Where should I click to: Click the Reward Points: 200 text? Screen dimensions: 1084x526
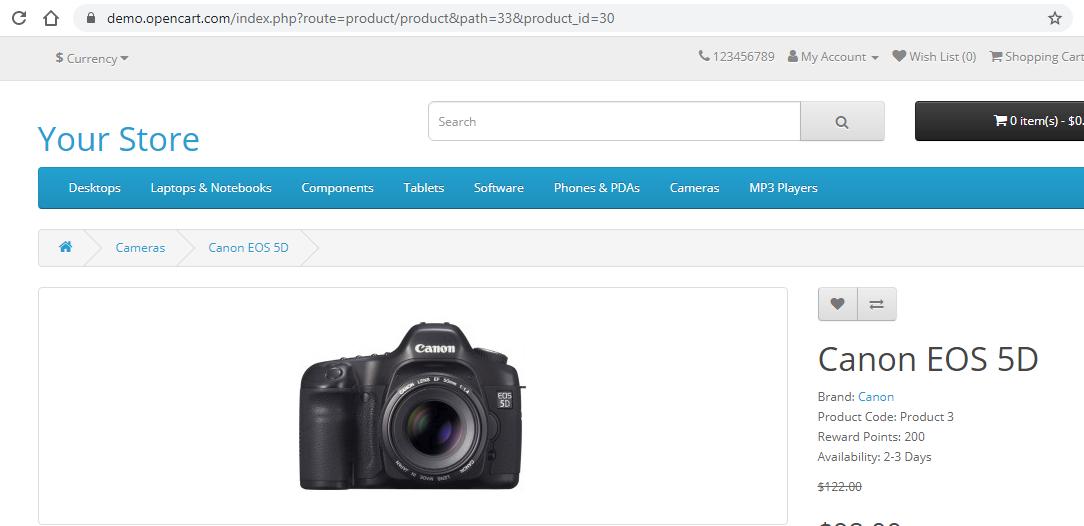tap(871, 437)
